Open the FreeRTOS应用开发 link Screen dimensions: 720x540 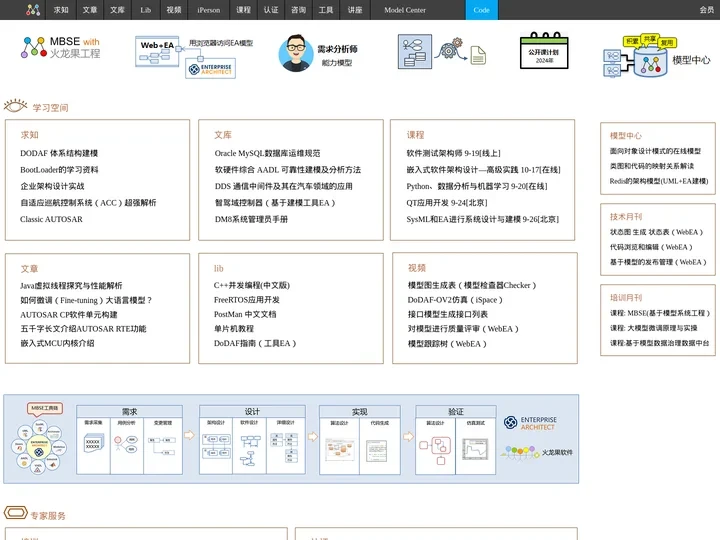tap(247, 300)
